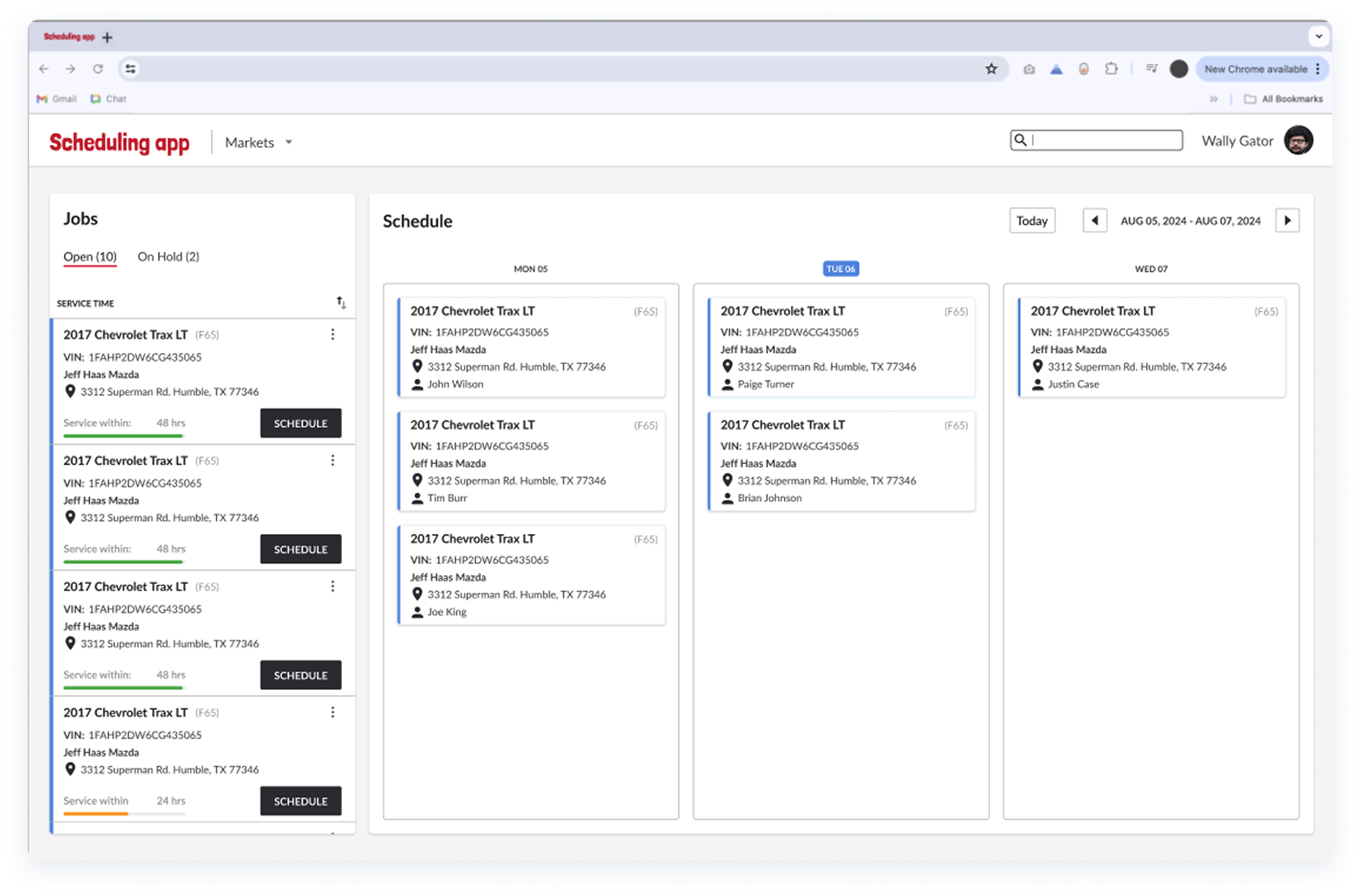Viewport: 1360px width, 896px height.
Task: Click the sort arrows next to Service Time
Action: 341,302
